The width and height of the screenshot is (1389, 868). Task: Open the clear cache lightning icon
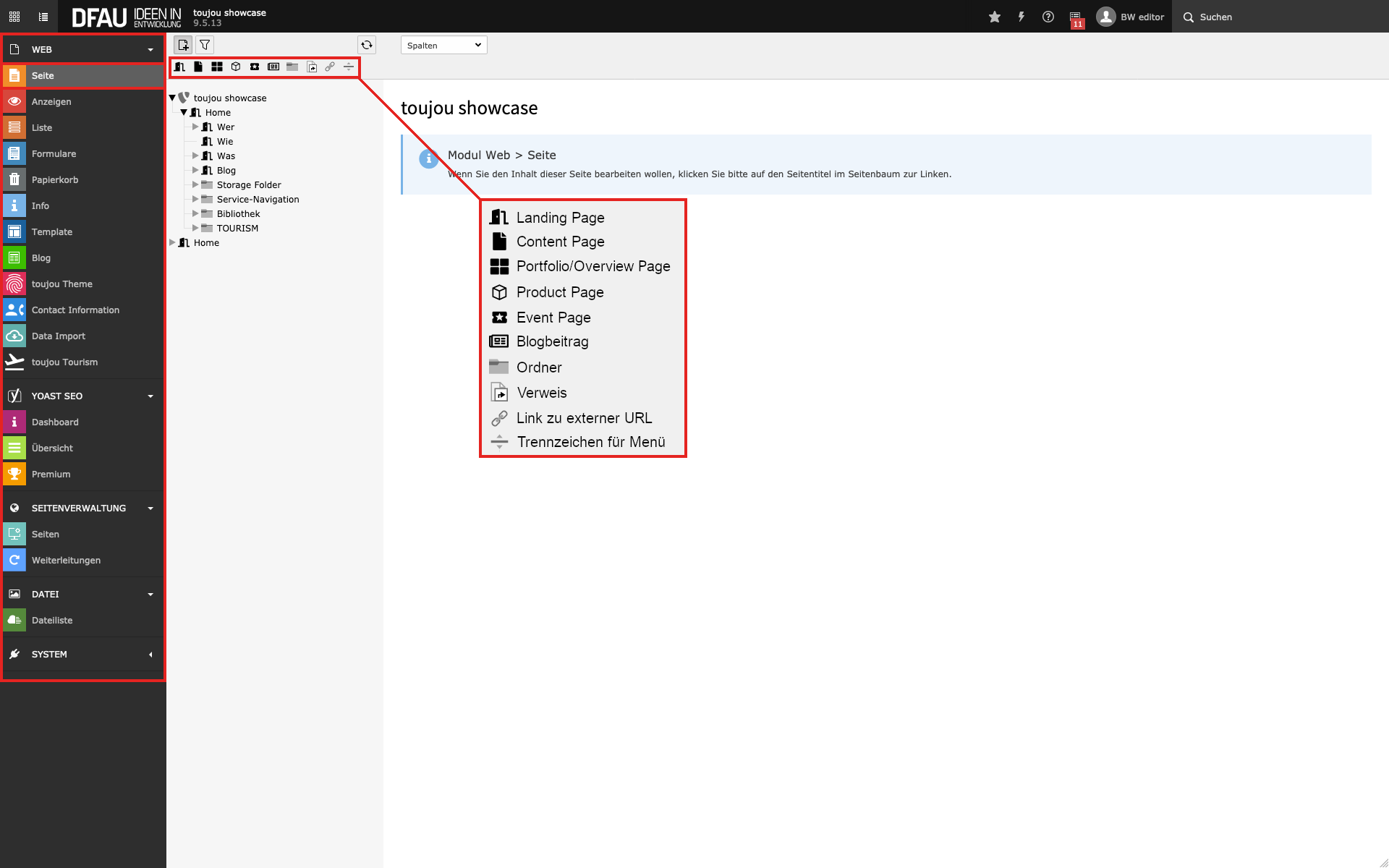click(x=1021, y=17)
